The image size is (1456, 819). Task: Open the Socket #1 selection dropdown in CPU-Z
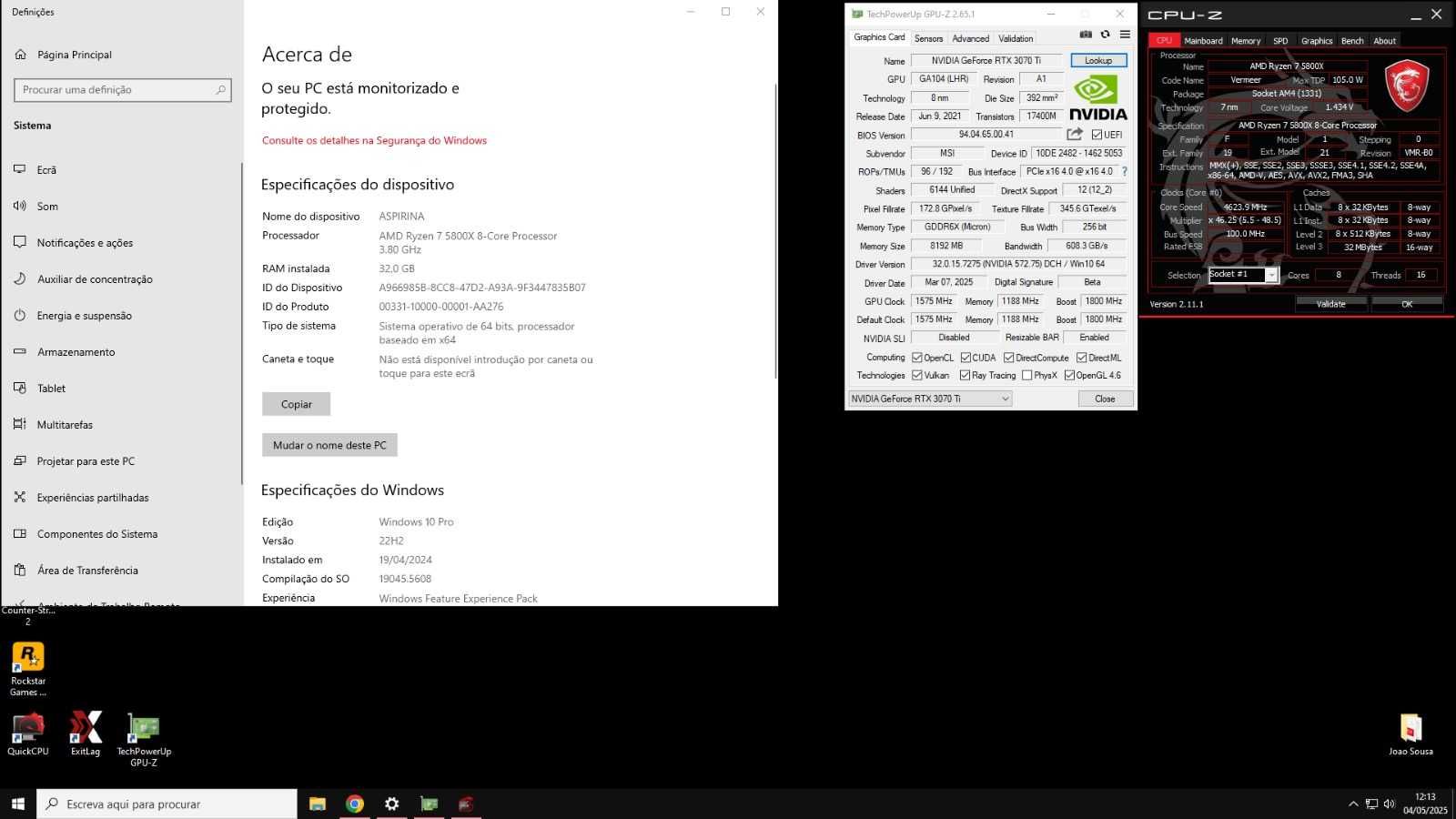[1243, 275]
